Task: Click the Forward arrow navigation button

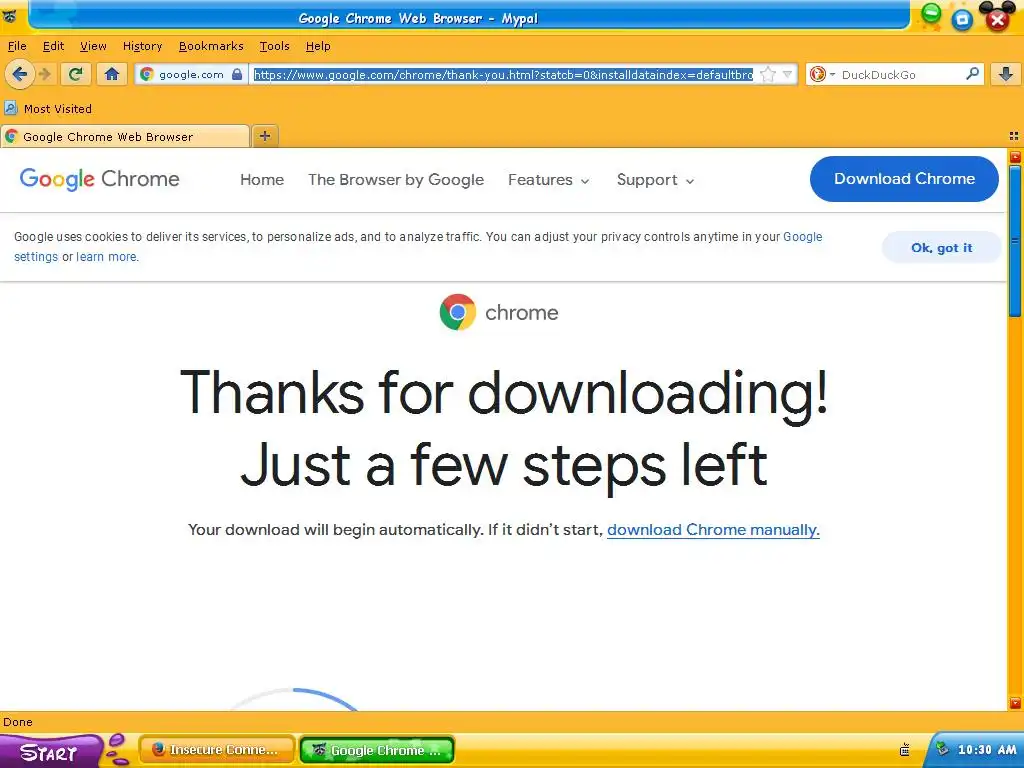Action: pos(45,74)
